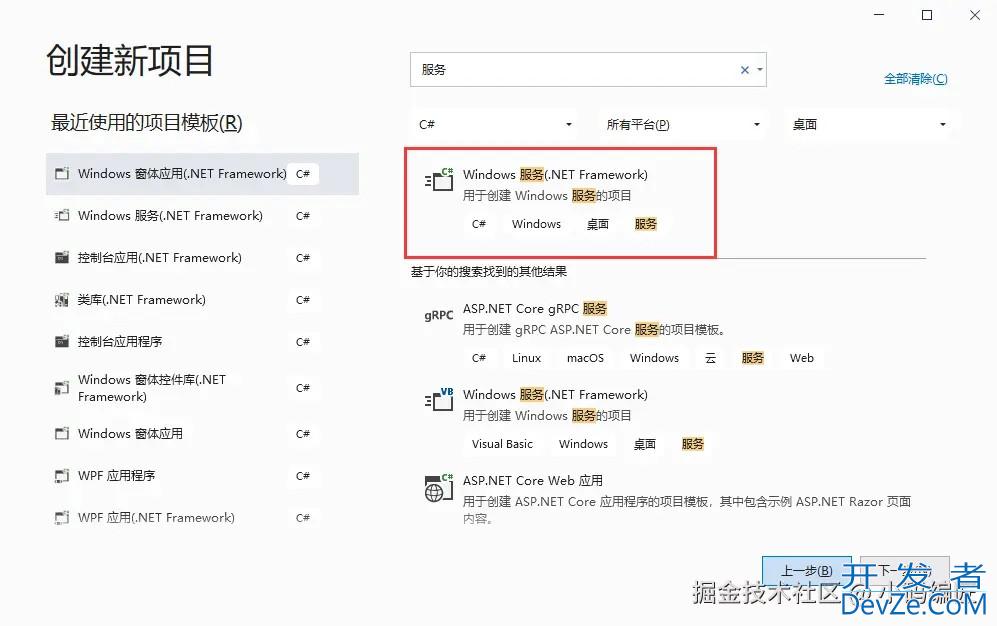This screenshot has height=626, width=997.
Task: Click the C# badge on the 类库(.NET Framework) row
Action: (303, 299)
